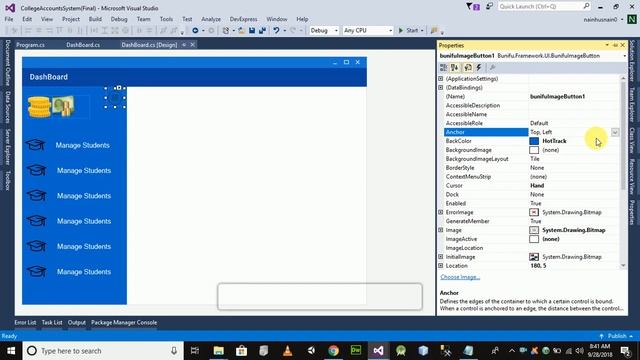Click the feedback icon in title bar
The image size is (640, 360).
(x=489, y=7)
